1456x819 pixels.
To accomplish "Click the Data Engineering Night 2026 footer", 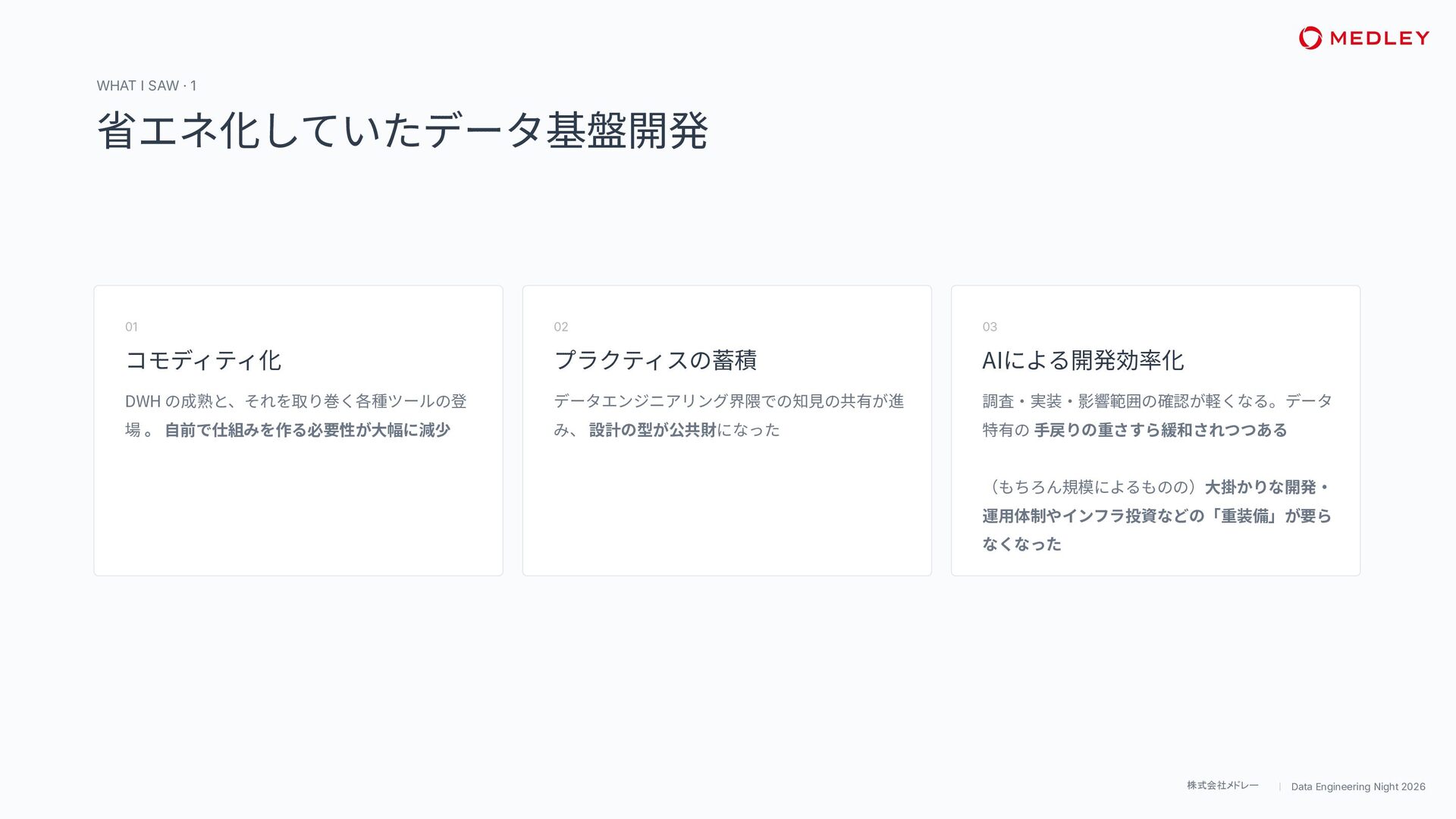I will (1358, 786).
